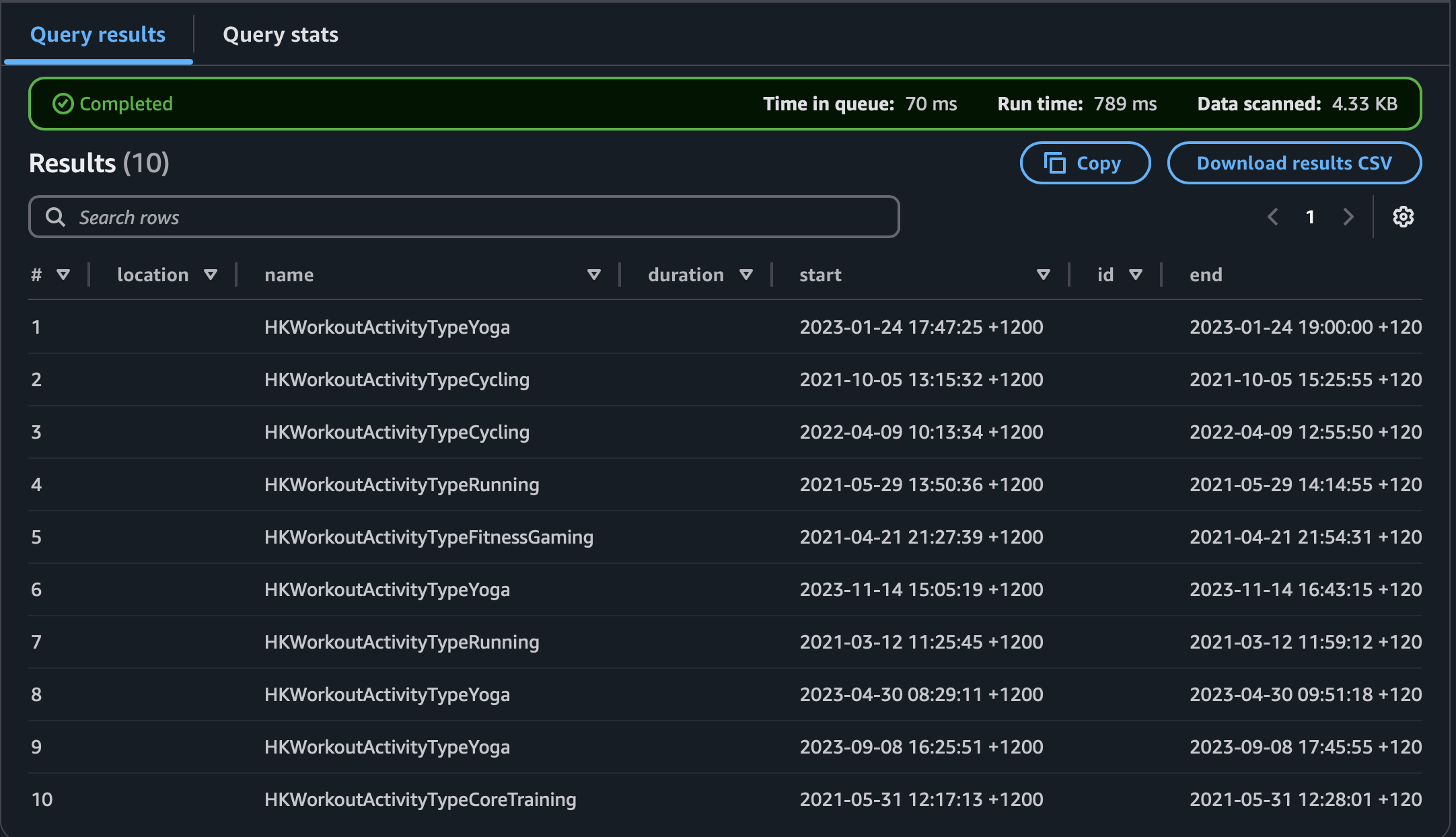Image resolution: width=1456 pixels, height=837 pixels.
Task: Switch to the Query stats tab
Action: 281,34
